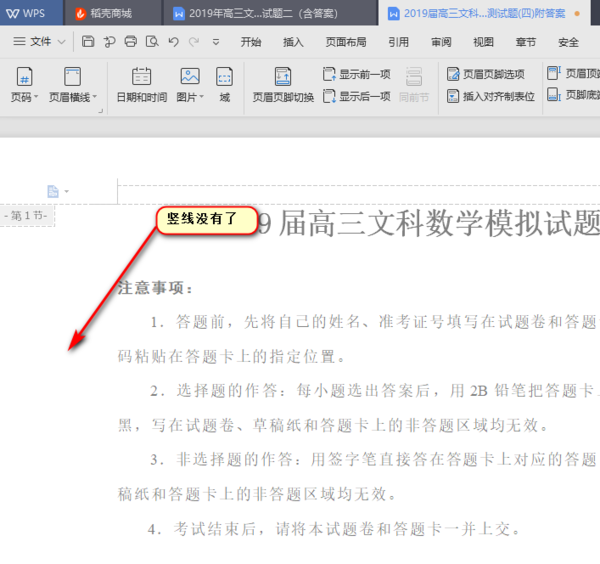Click the Undo arrow icon
600x564 pixels.
point(173,41)
